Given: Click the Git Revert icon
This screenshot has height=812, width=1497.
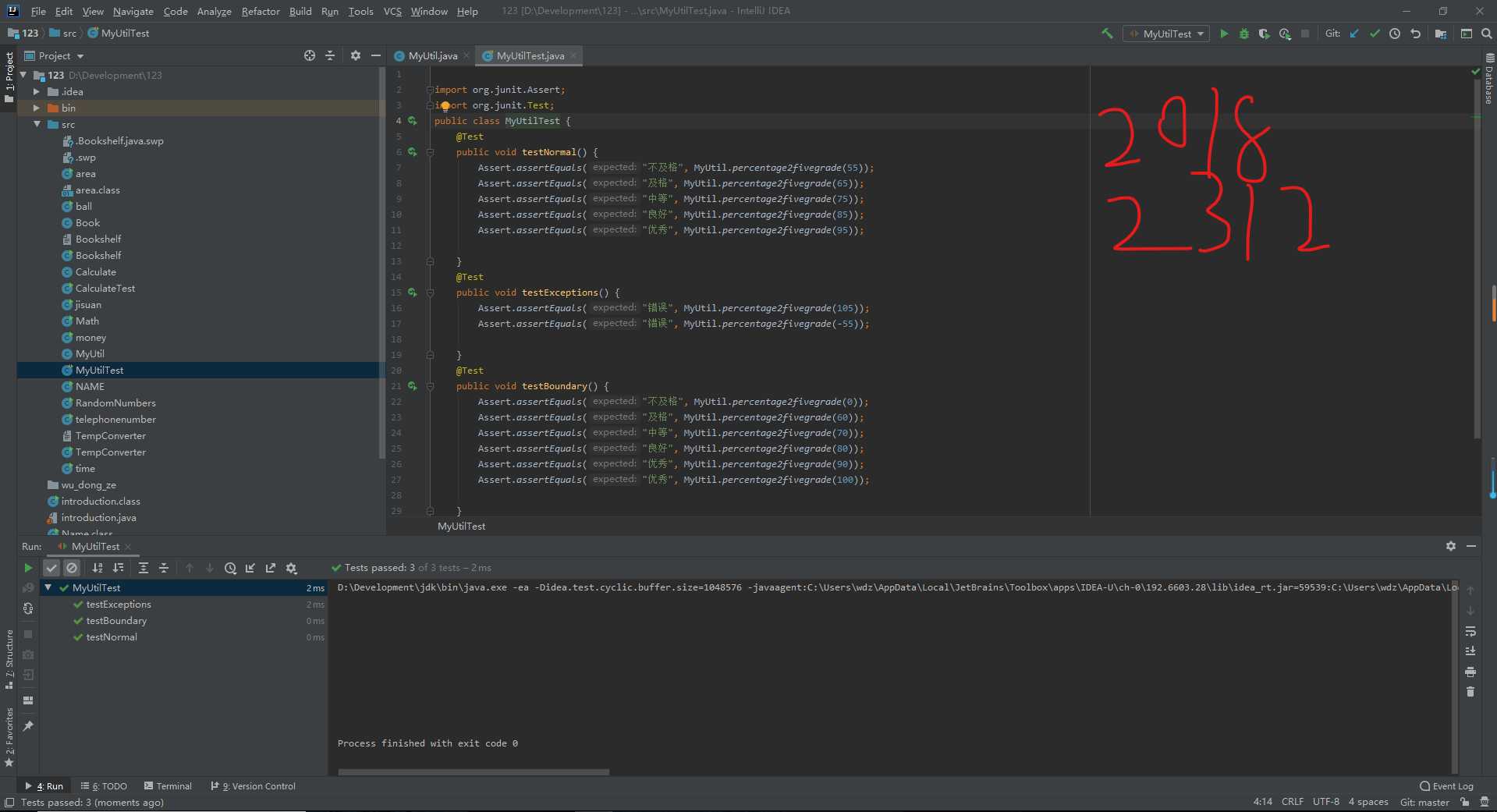Looking at the screenshot, I should pos(1415,34).
